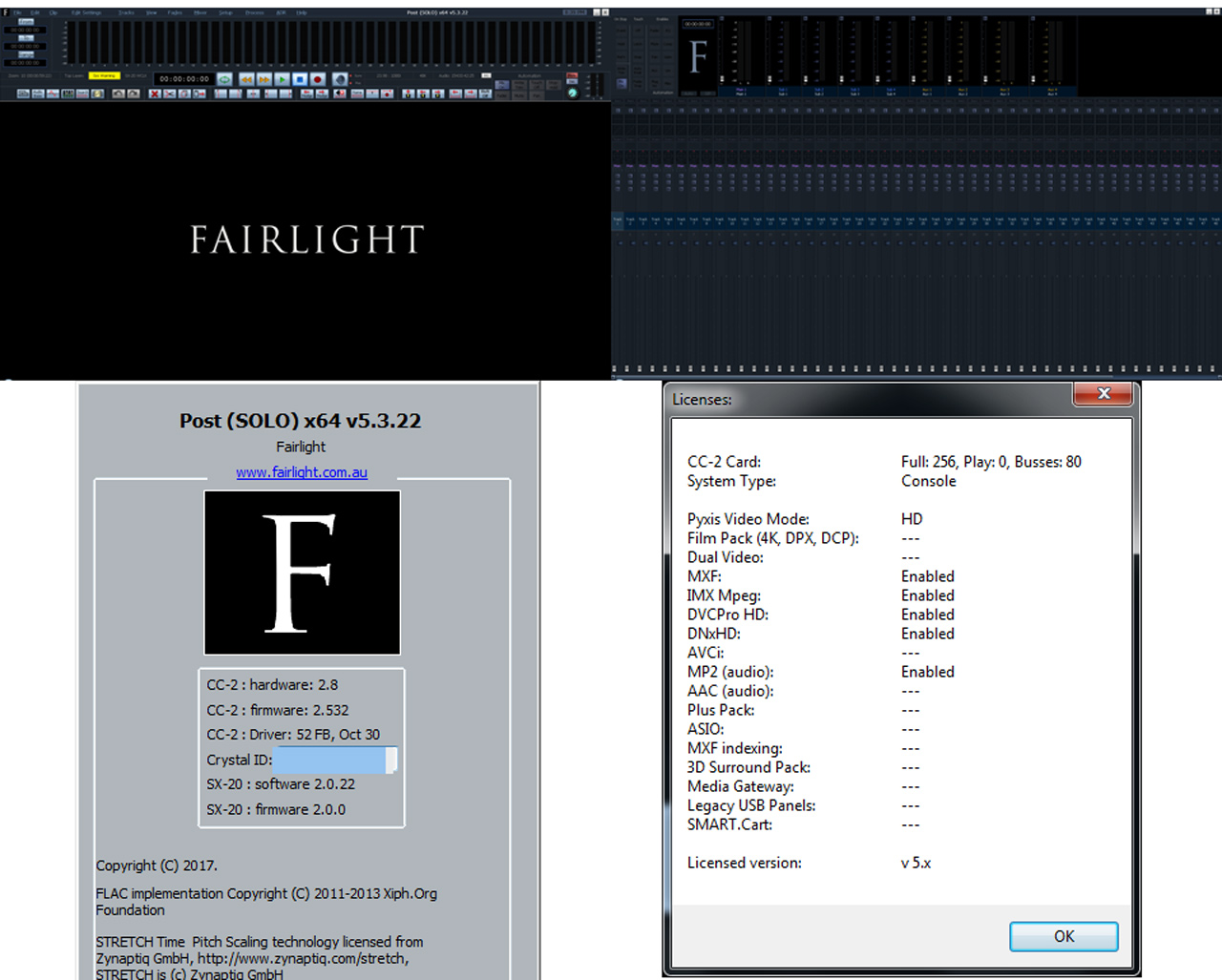Screen dimensions: 1222x980
Task: Select 'SX-20 : software 2.0.22' text
Action: [281, 784]
